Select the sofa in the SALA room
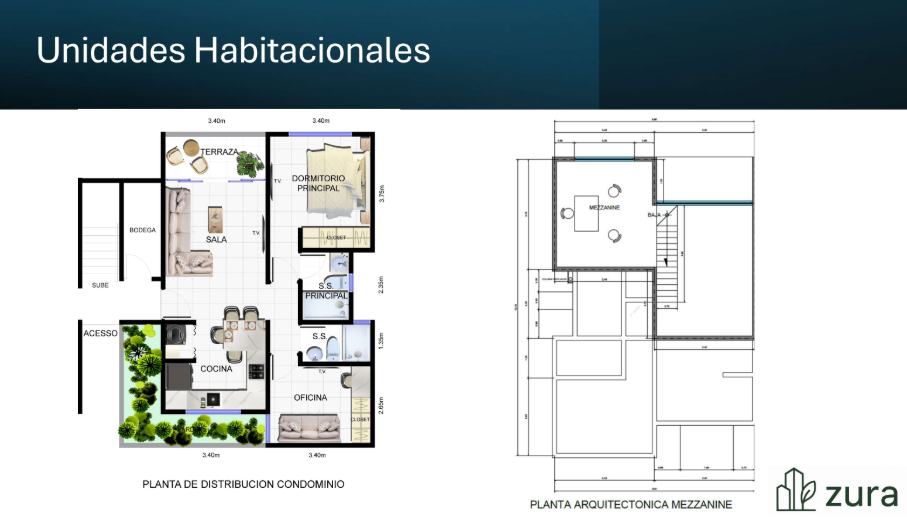907x517 pixels. point(185,232)
